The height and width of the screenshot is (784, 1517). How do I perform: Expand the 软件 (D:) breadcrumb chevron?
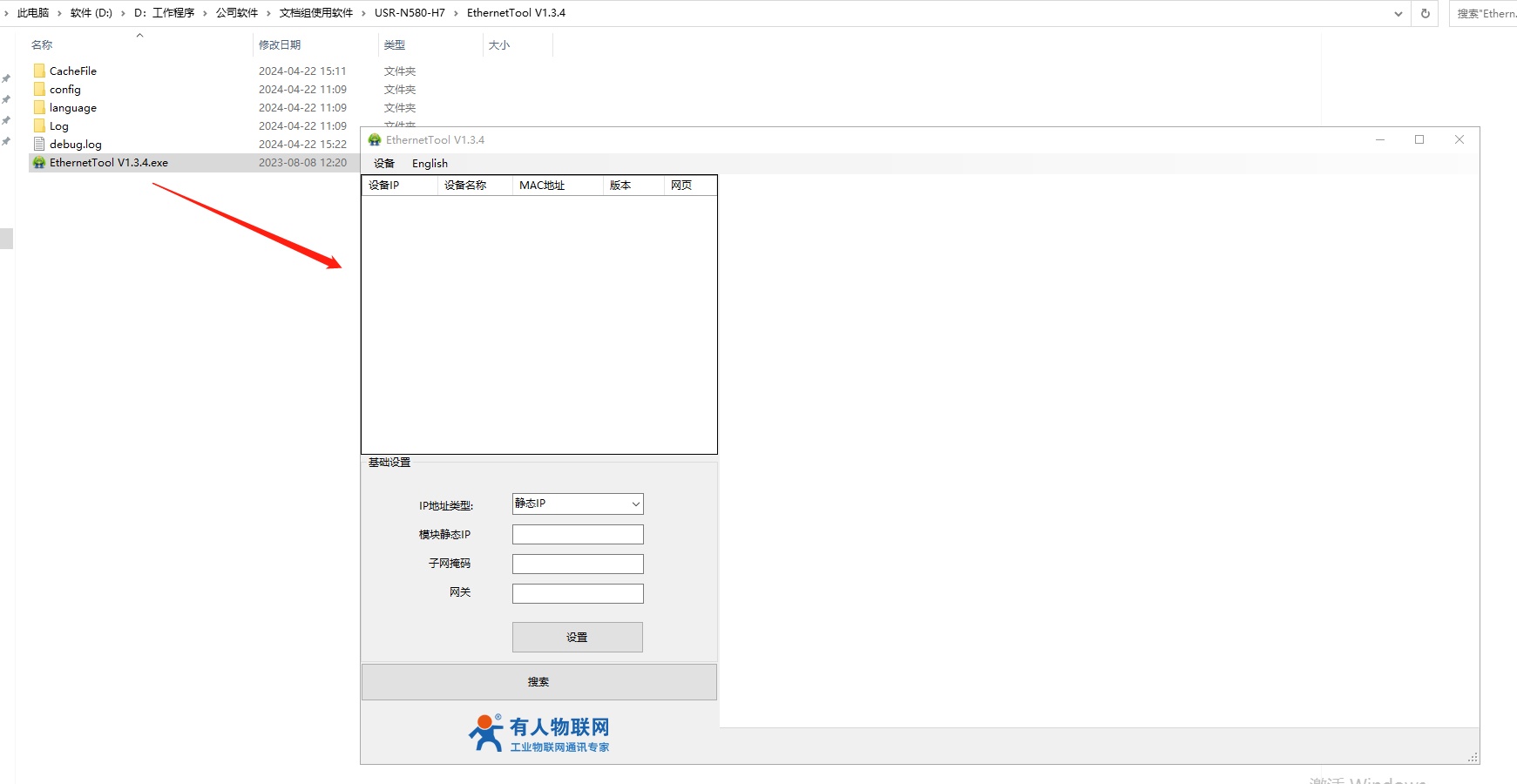click(123, 13)
